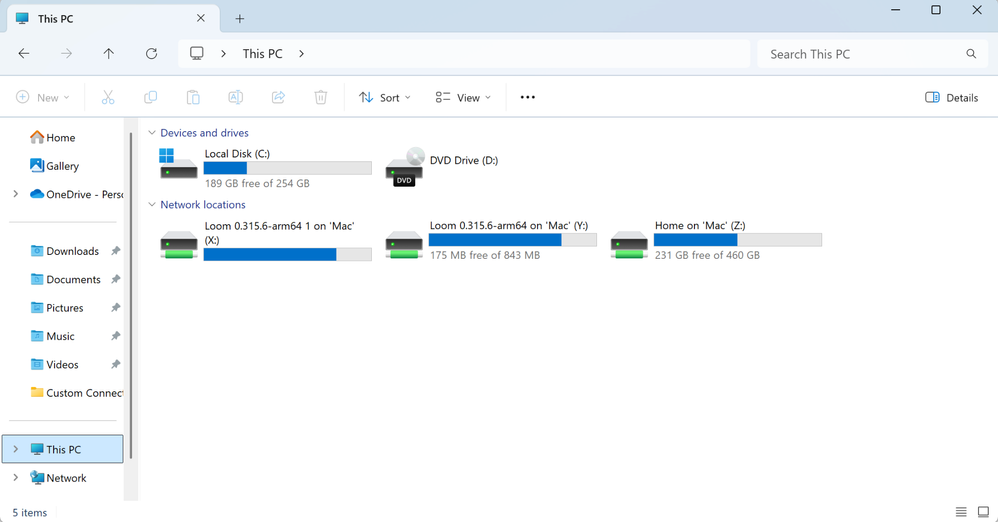Click the Refresh icon in navigation bar
Viewport: 998px width, 522px height.
[x=151, y=54]
